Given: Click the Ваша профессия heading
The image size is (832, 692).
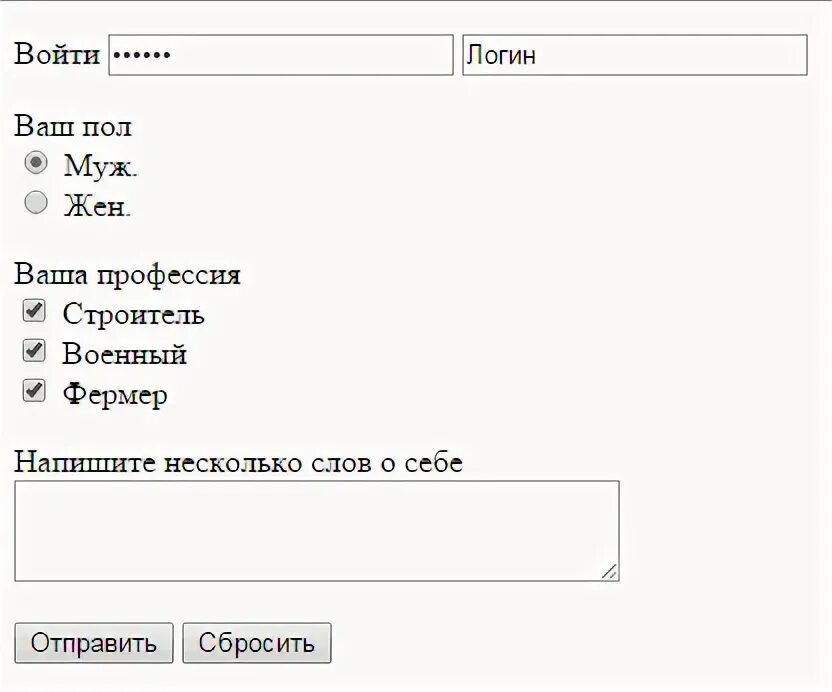Looking at the screenshot, I should coord(127,274).
